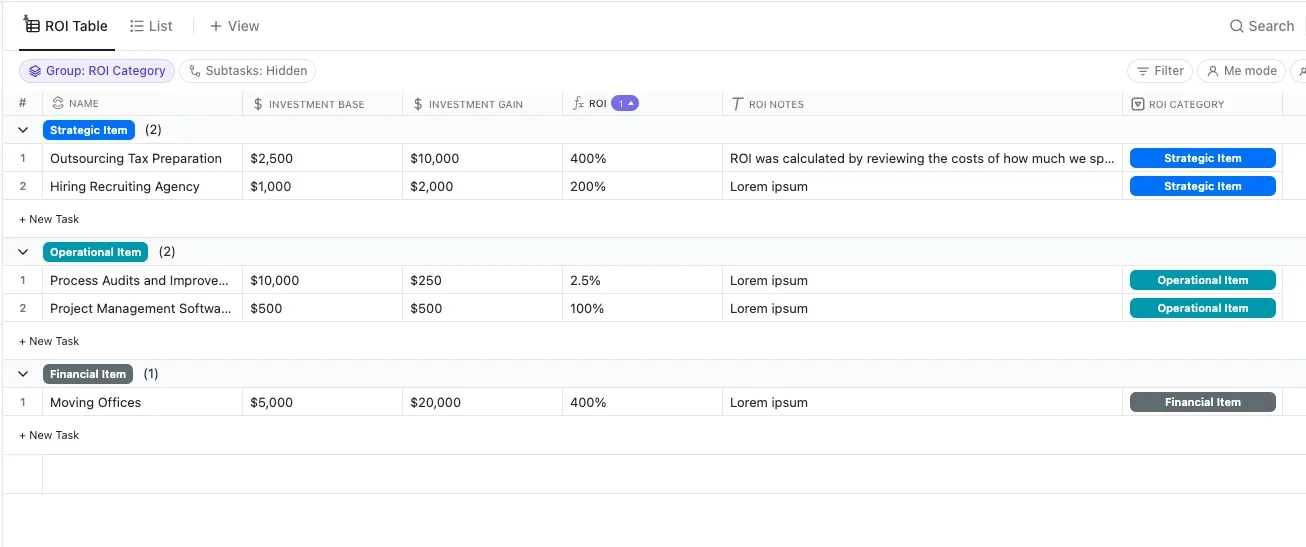Collapse the Operational Item group
1306x547 pixels.
[23, 252]
